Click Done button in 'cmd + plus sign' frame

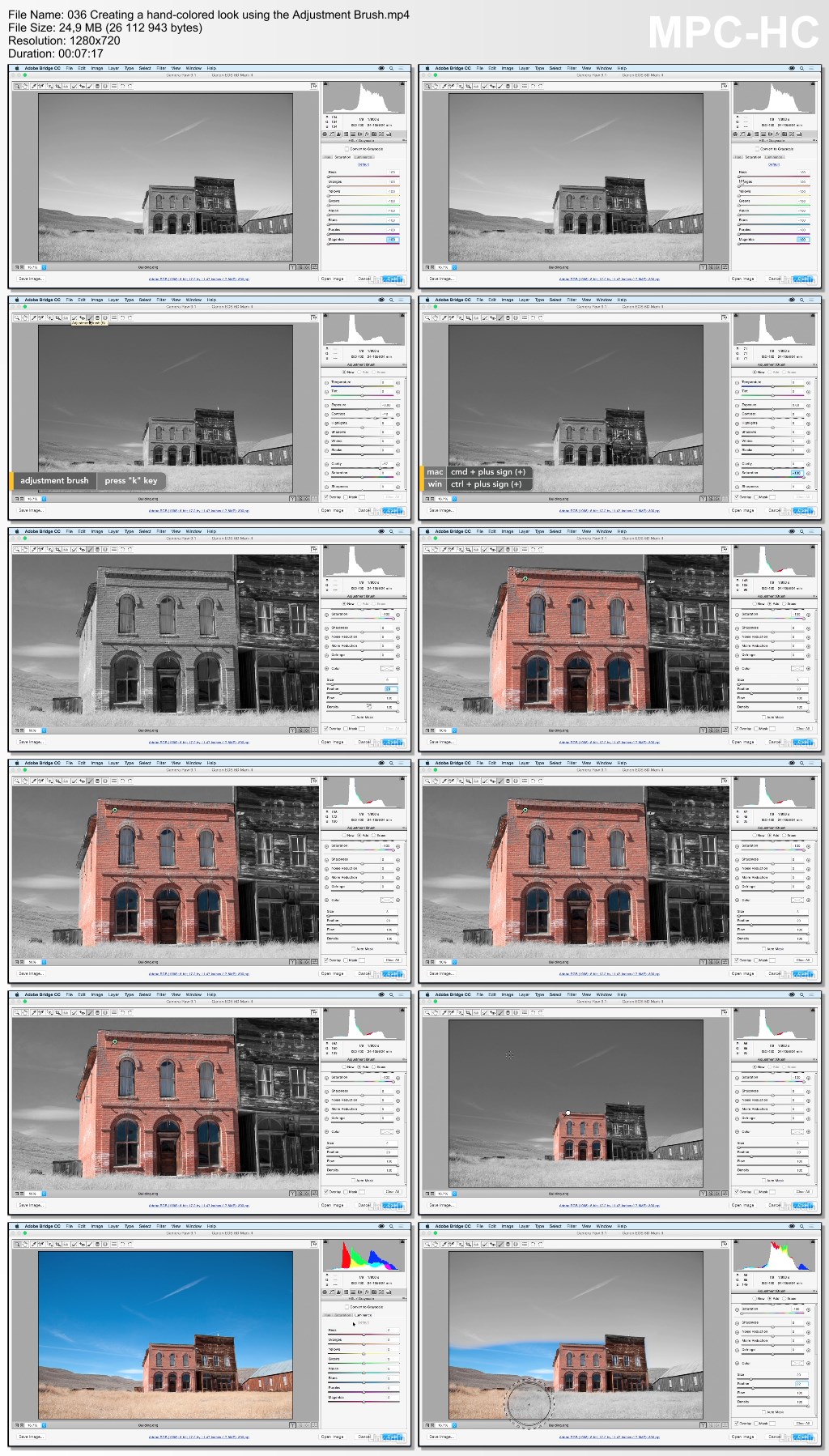(803, 510)
